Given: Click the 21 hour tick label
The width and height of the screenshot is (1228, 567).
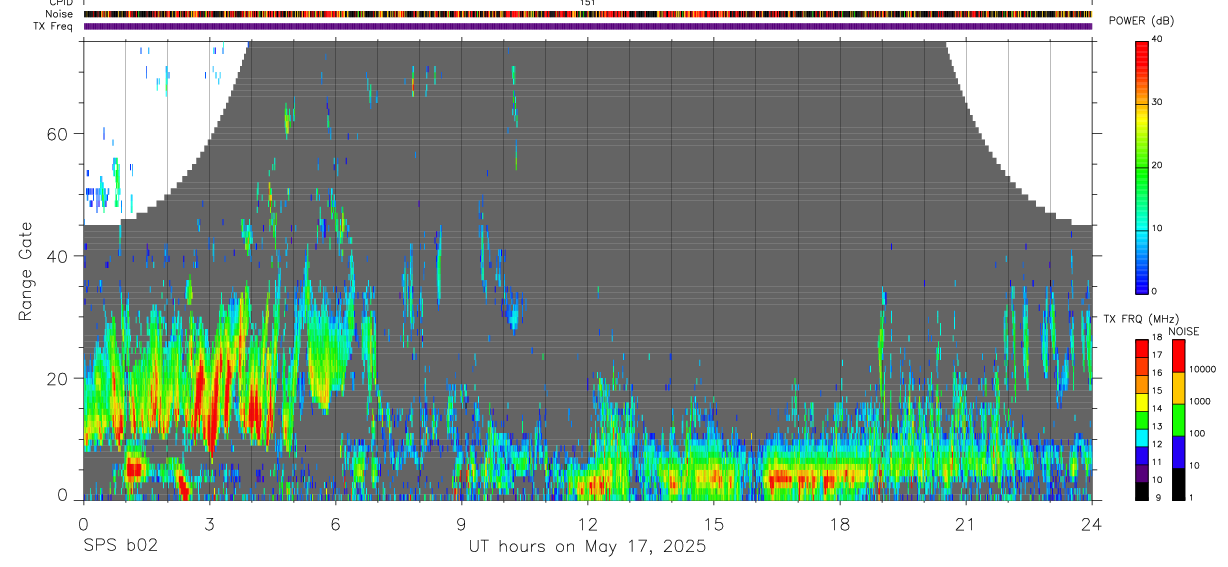Looking at the screenshot, I should (966, 524).
